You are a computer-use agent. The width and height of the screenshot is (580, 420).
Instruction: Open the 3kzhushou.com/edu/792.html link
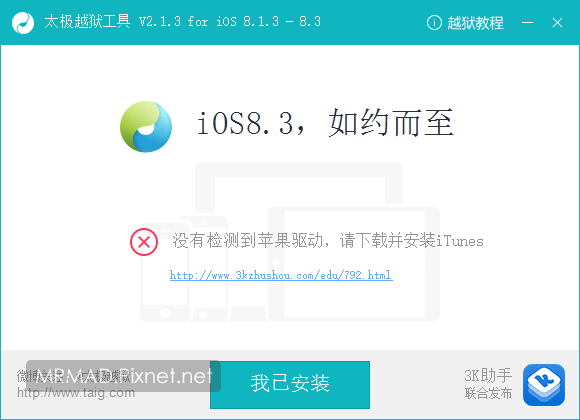(x=281, y=275)
